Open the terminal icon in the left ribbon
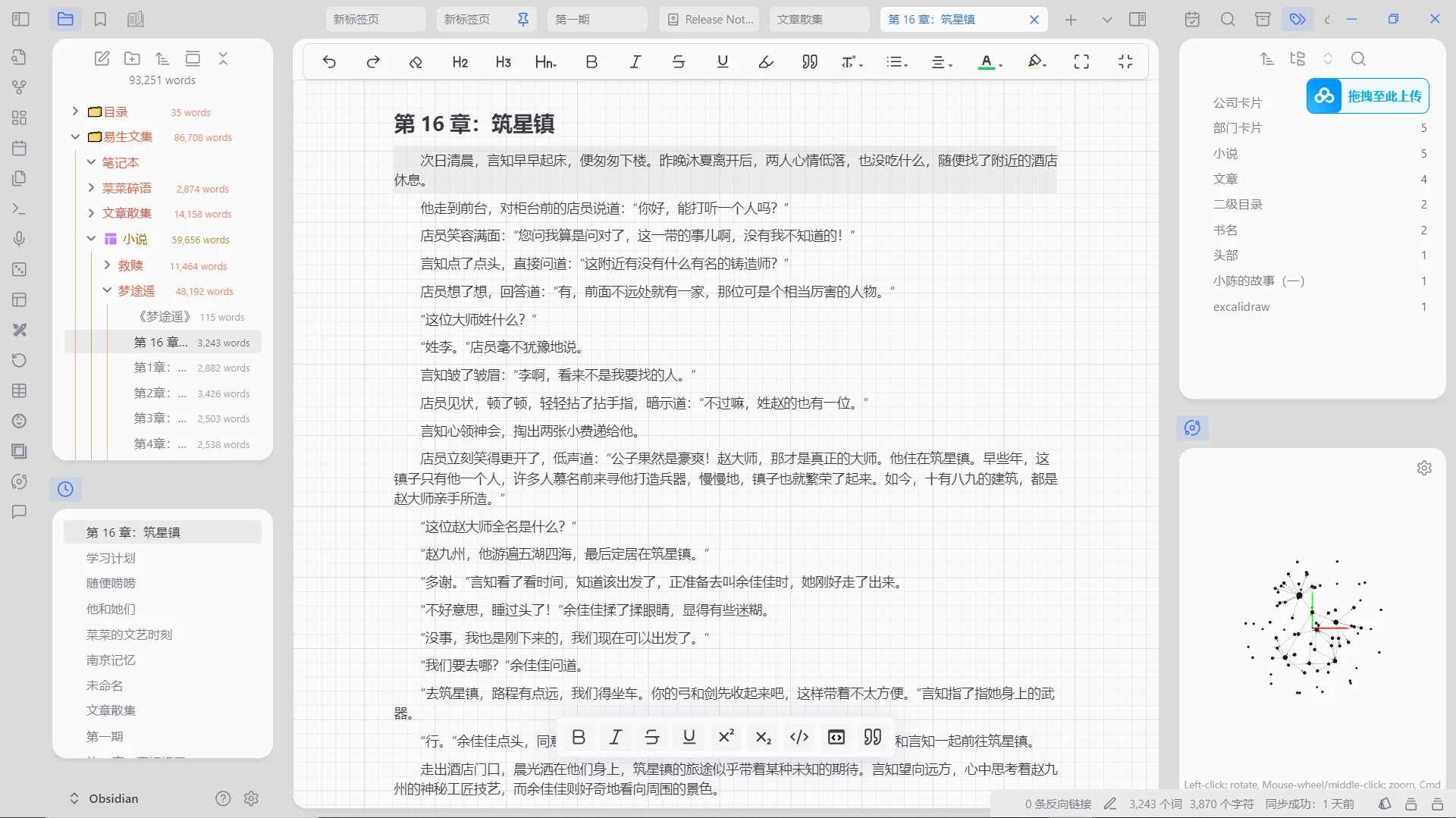Screen dimensions: 1456x818 tap(19, 208)
